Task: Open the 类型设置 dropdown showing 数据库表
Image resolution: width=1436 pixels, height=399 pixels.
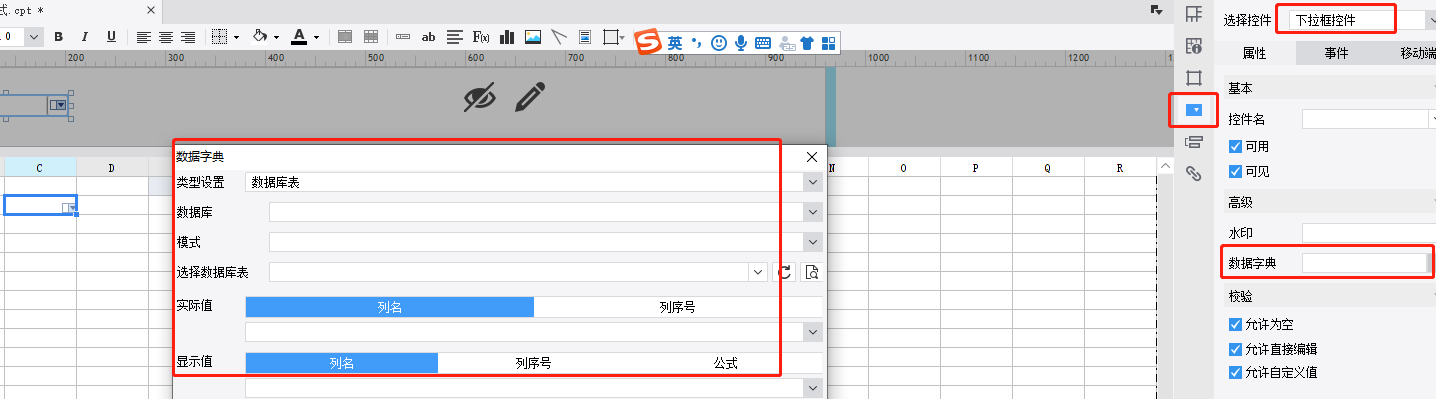Action: point(534,182)
